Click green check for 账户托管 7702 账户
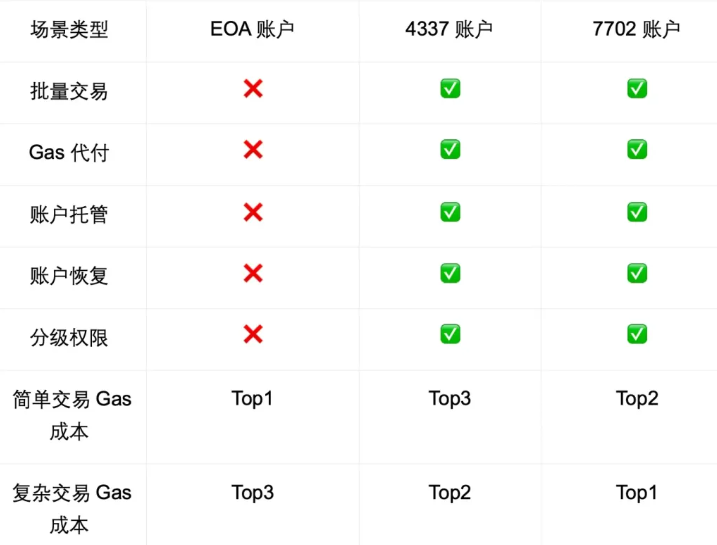This screenshot has height=545, width=717. 637,212
